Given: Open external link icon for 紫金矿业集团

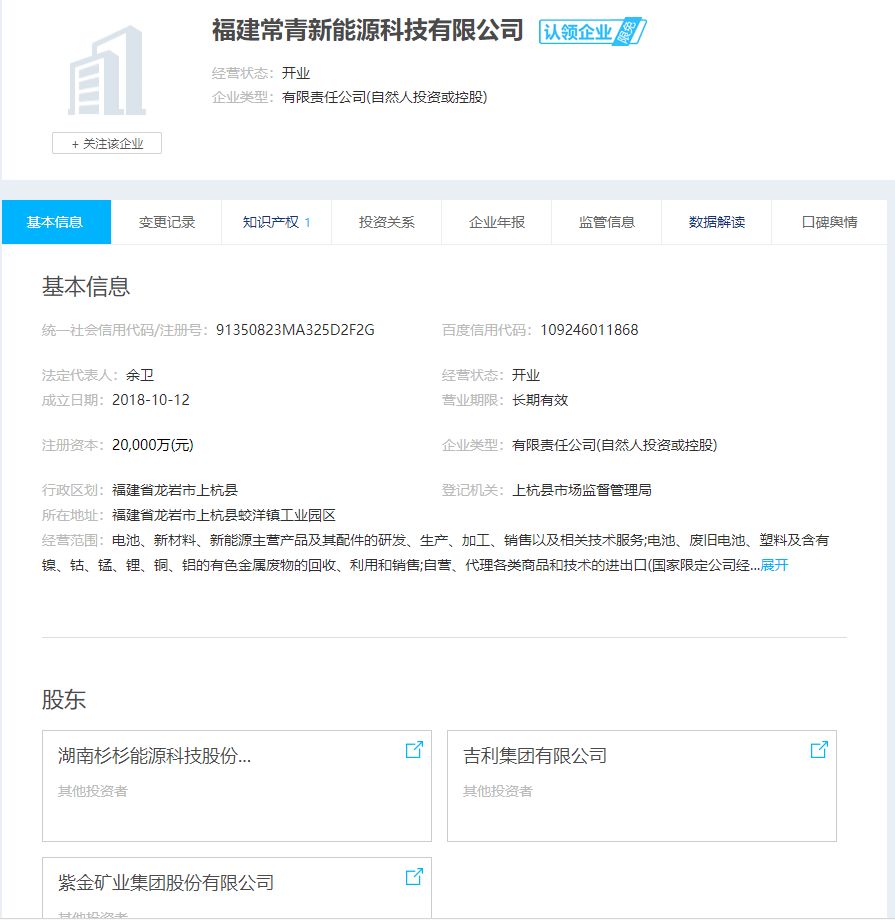Looking at the screenshot, I should tap(414, 877).
